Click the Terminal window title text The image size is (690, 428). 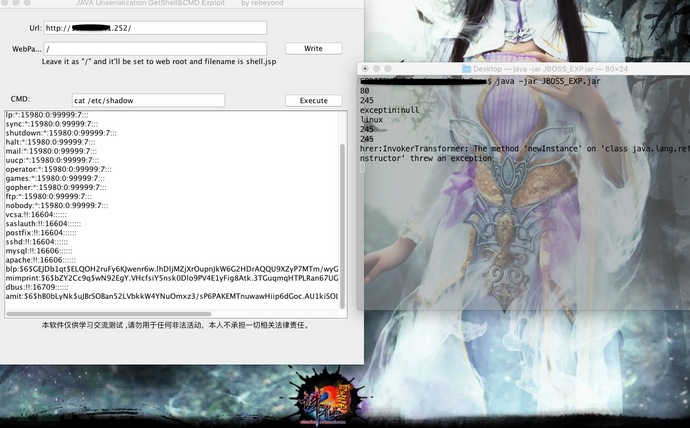[x=551, y=69]
